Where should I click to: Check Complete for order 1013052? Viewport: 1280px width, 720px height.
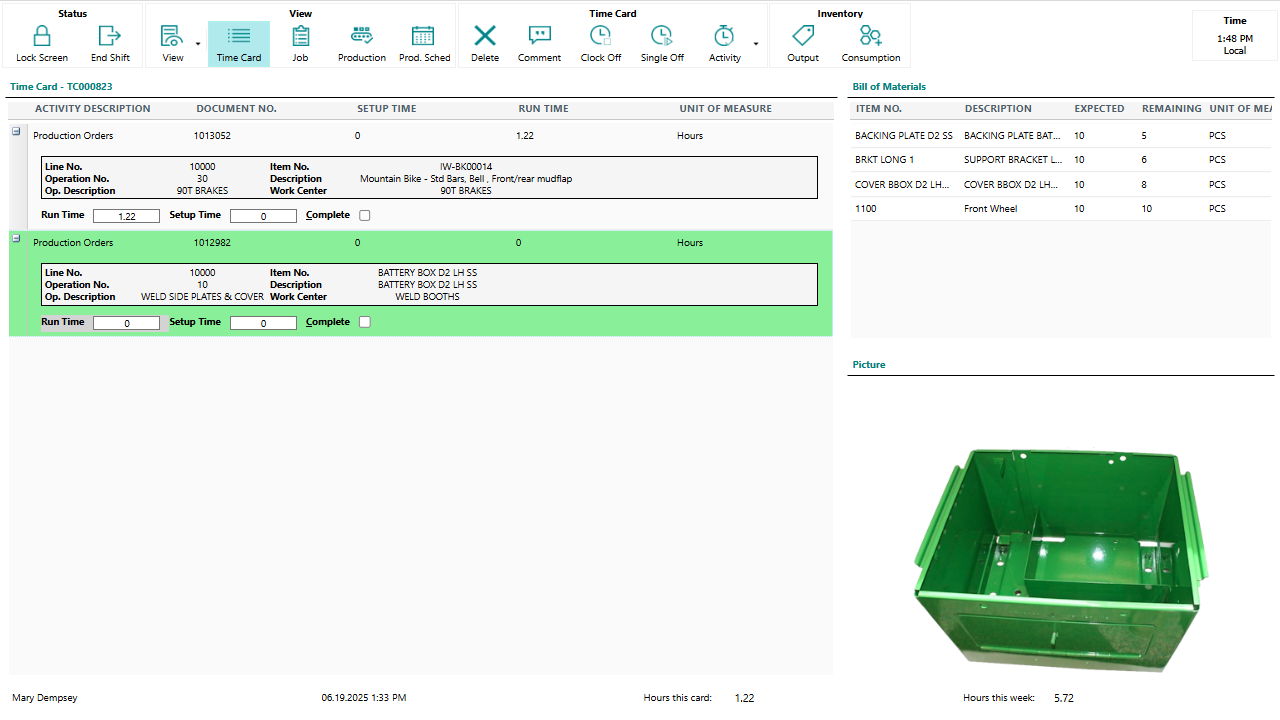click(x=365, y=215)
